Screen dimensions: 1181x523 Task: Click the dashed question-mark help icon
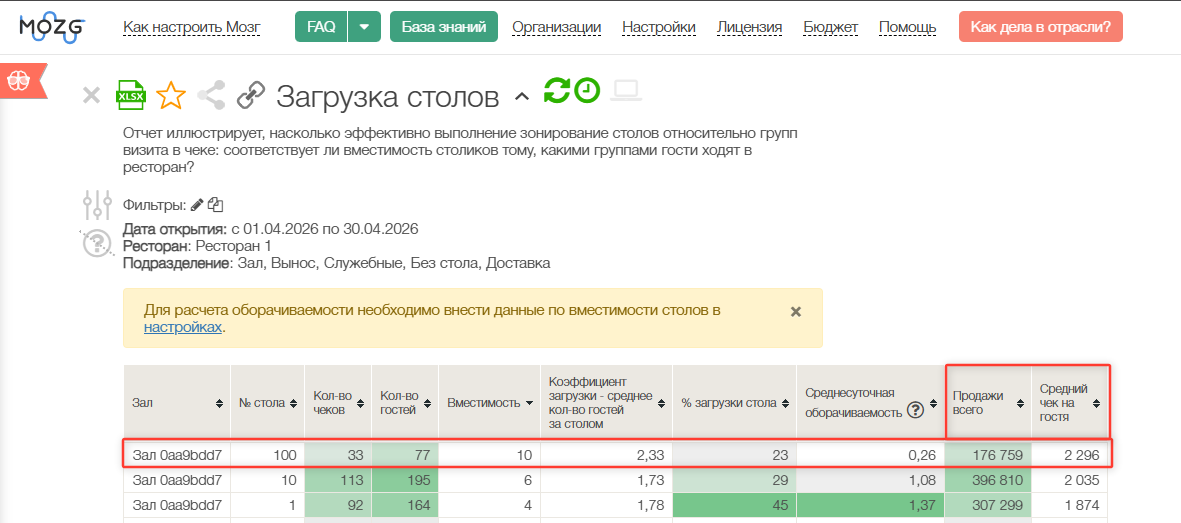[97, 243]
